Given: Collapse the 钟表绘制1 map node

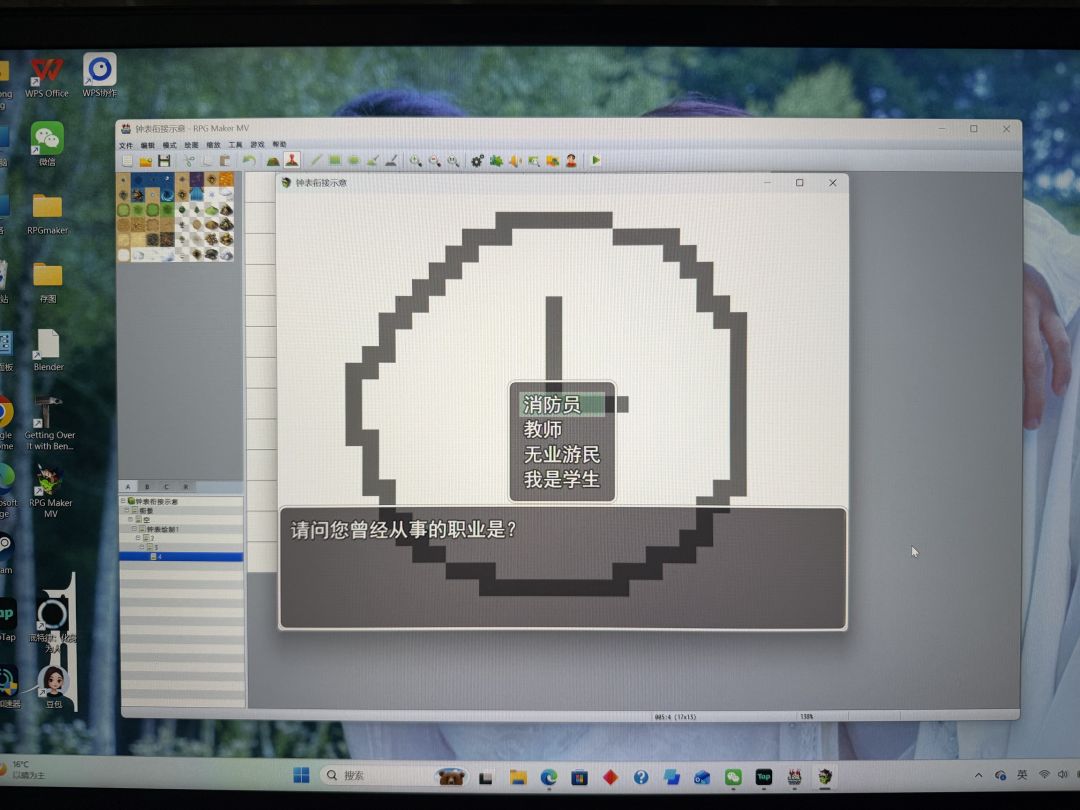Looking at the screenshot, I should pos(134,529).
